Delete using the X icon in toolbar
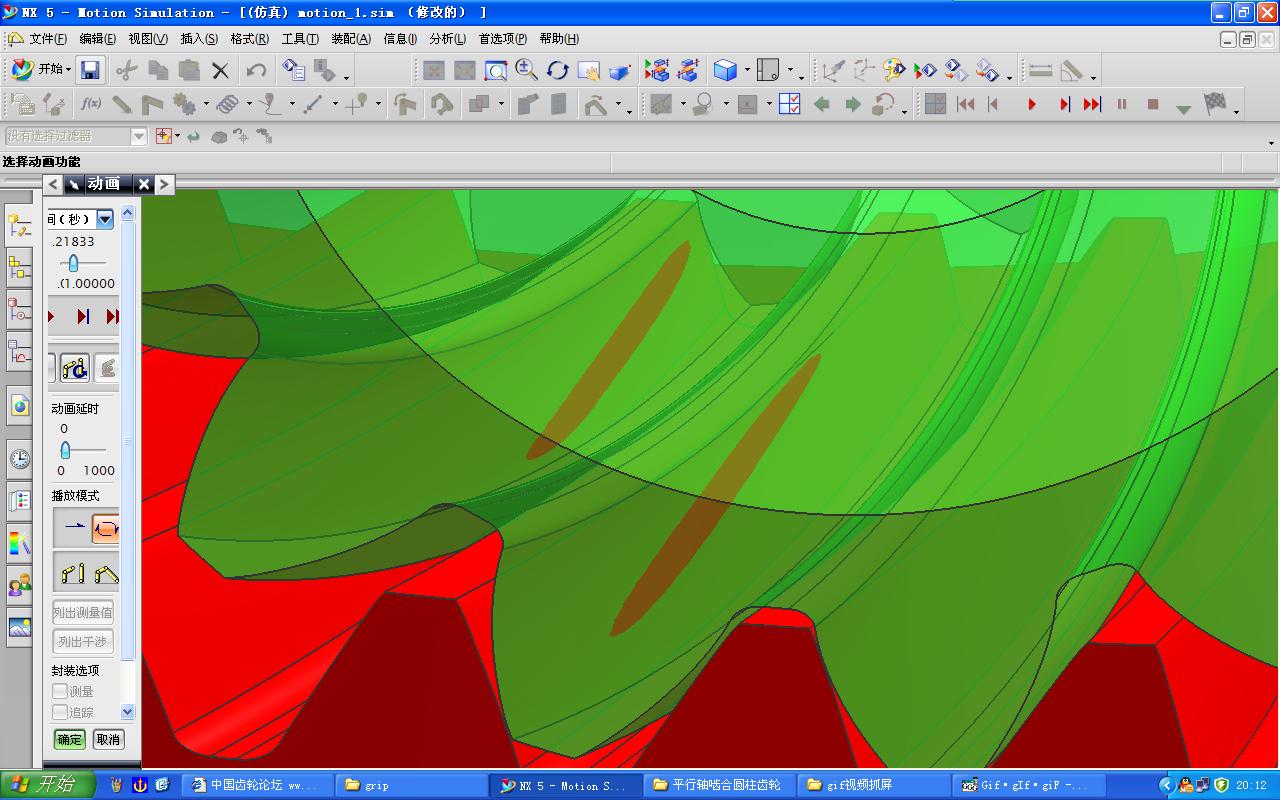Screen dimensions: 1280x800 click(220, 70)
